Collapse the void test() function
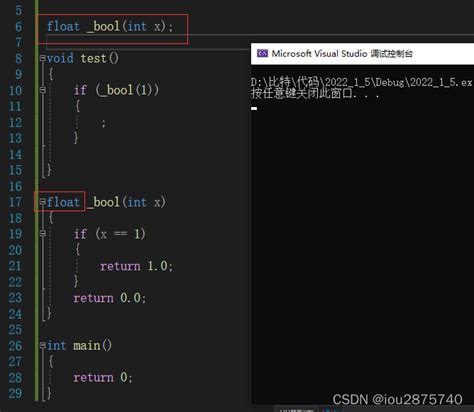 (43, 58)
